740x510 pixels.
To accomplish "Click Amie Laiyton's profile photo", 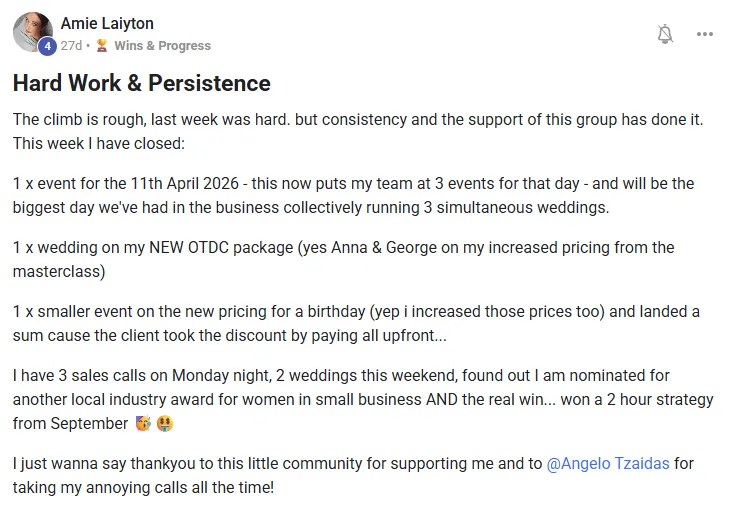I will click(x=32, y=31).
